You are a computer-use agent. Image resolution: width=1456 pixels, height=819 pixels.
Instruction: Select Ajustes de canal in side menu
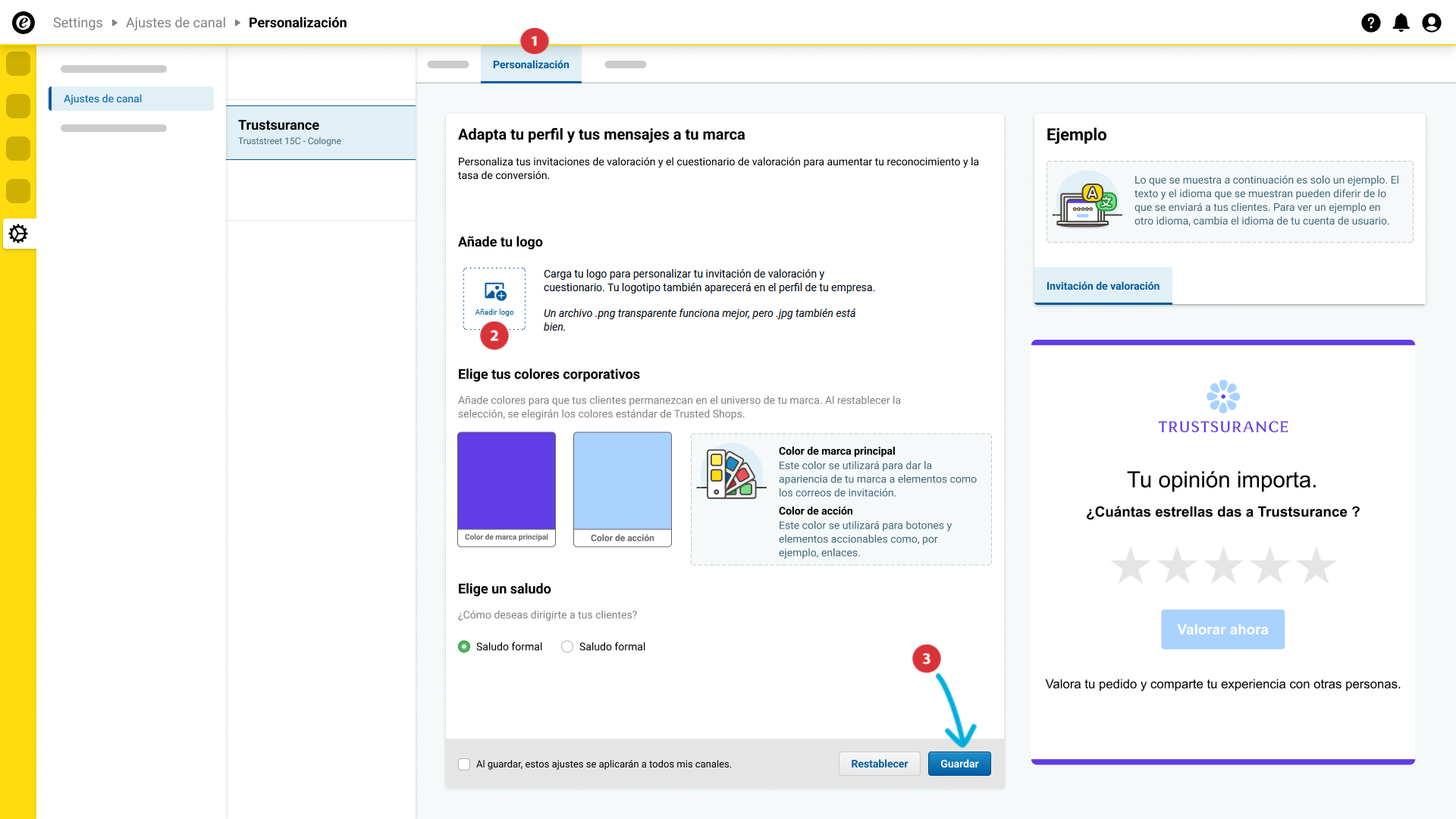(131, 99)
